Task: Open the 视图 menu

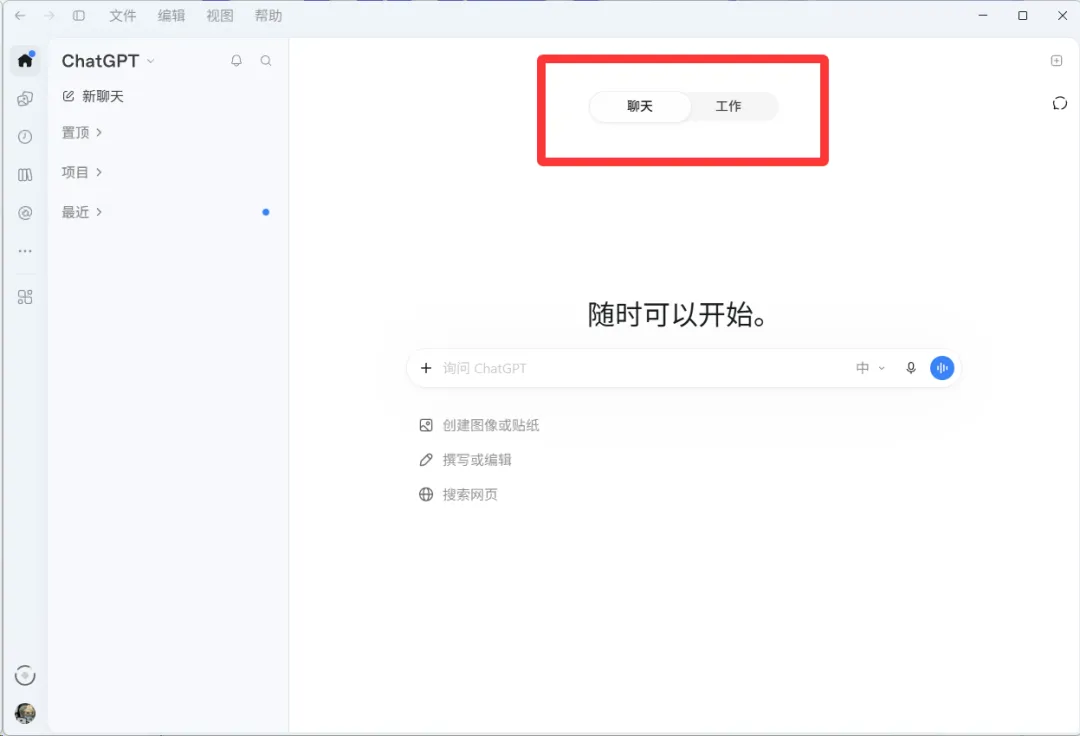Action: (x=220, y=15)
